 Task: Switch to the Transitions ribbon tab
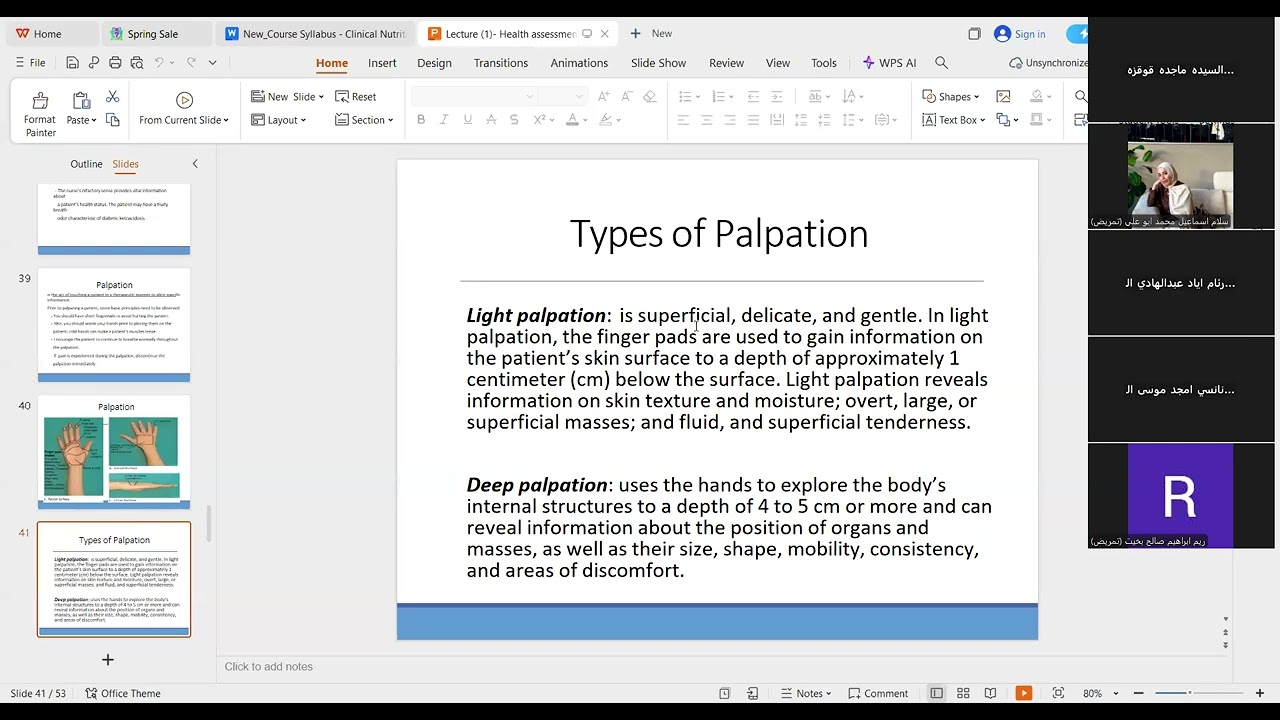pos(501,62)
